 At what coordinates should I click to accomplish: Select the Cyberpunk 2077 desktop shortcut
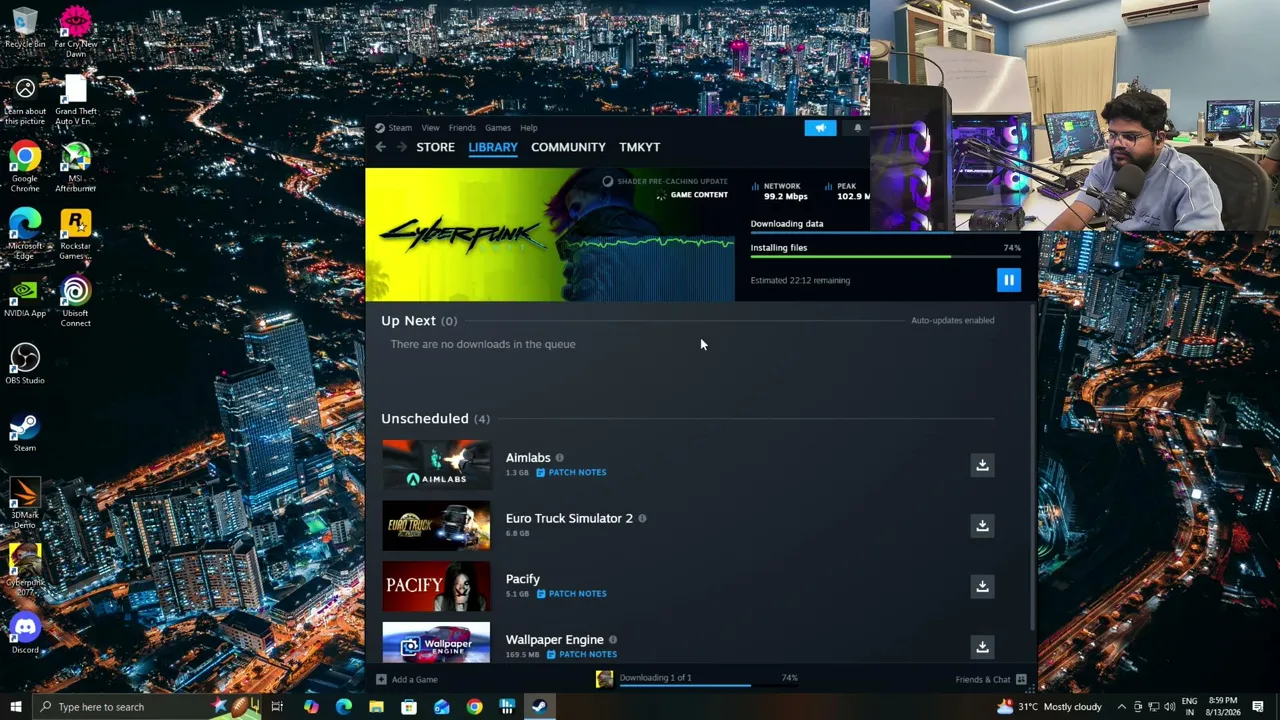(x=25, y=571)
